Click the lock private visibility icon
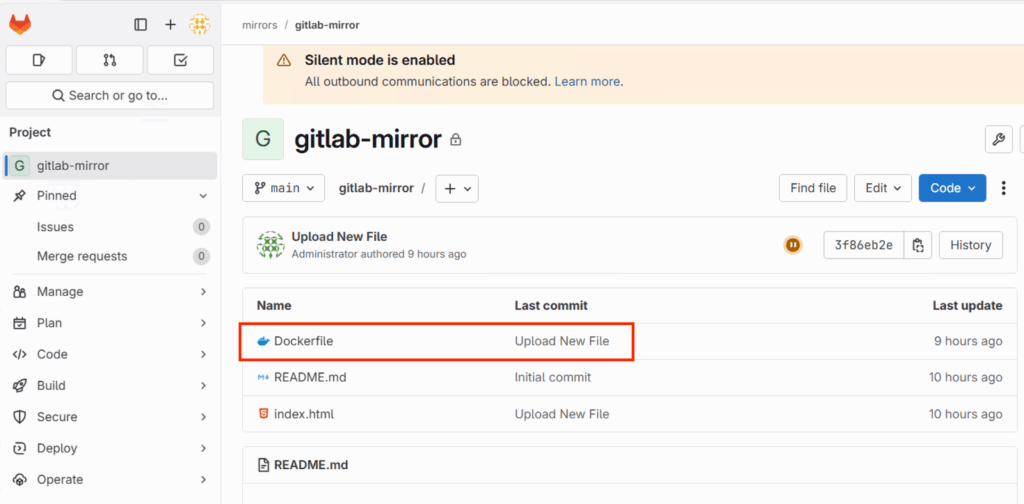Screen dimensions: 1024x504 pyautogui.click(x=456, y=140)
